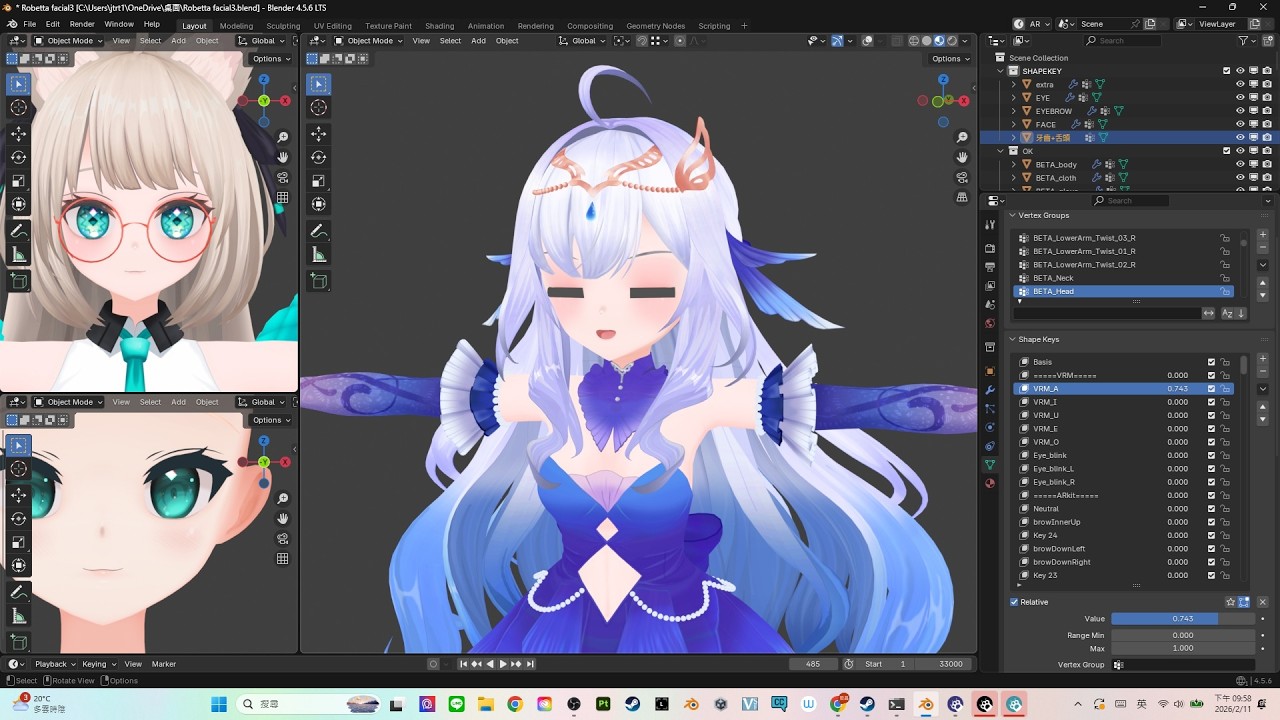Click the pan hand icon in main viewport
The height and width of the screenshot is (720, 1280).
click(x=963, y=157)
